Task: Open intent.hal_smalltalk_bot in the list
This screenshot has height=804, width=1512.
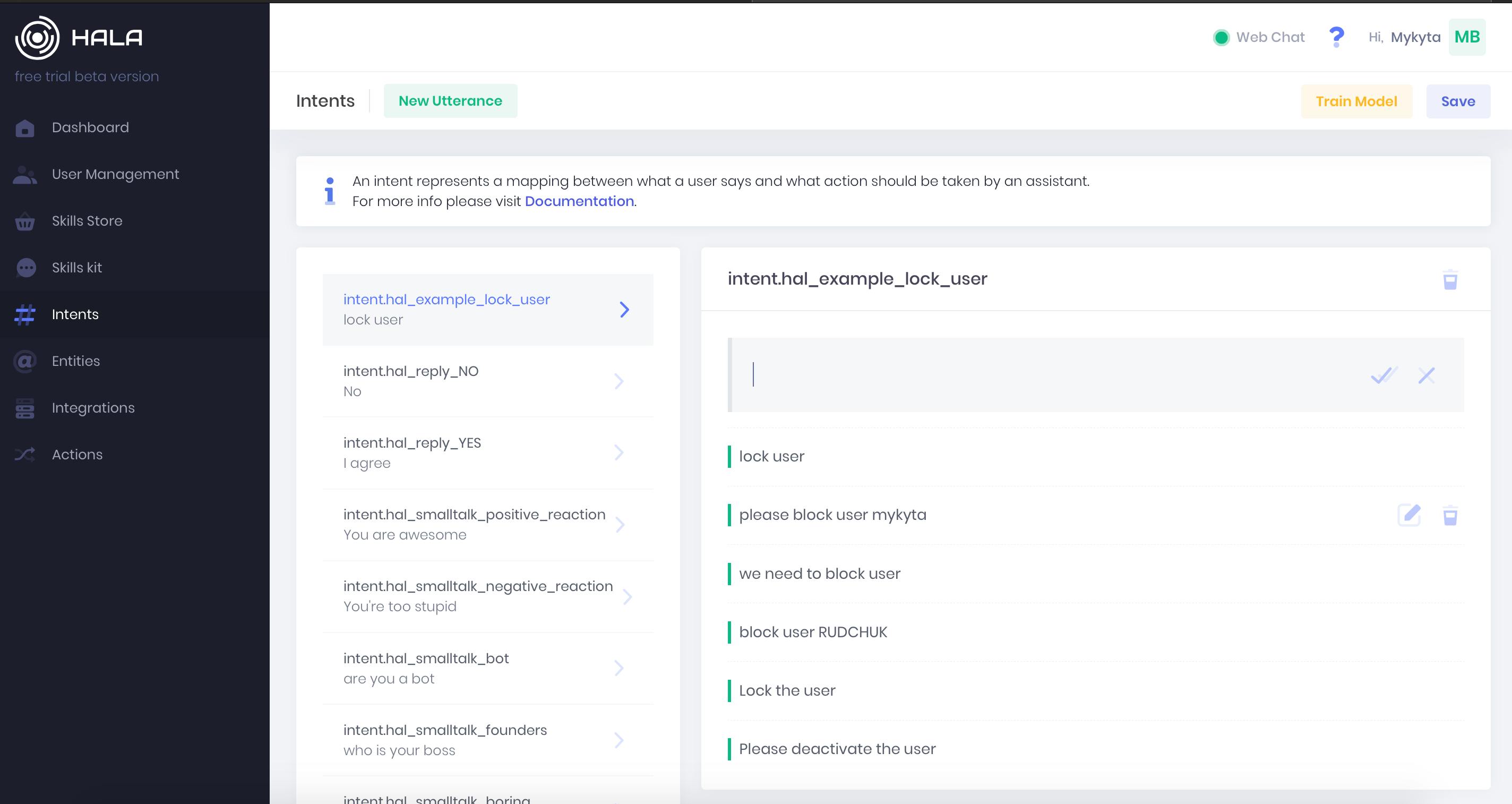Action: point(488,669)
